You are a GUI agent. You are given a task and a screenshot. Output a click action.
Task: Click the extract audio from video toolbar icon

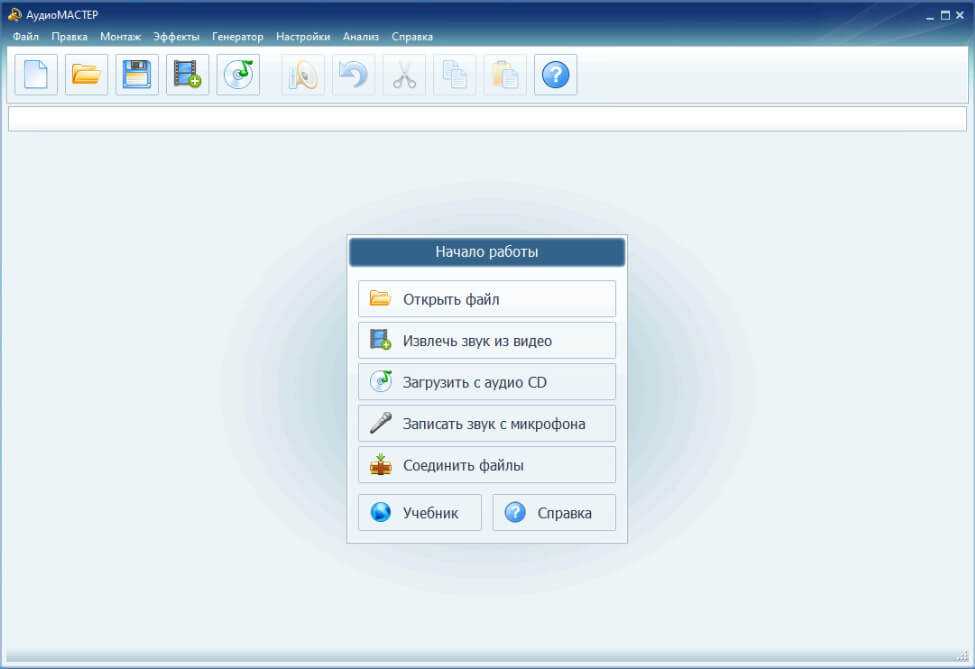click(187, 75)
